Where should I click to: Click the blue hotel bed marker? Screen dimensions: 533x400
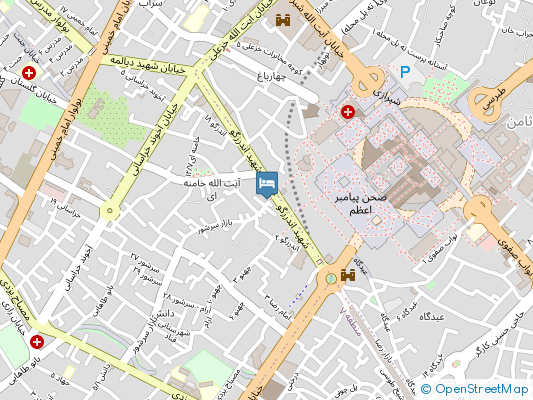(x=267, y=184)
